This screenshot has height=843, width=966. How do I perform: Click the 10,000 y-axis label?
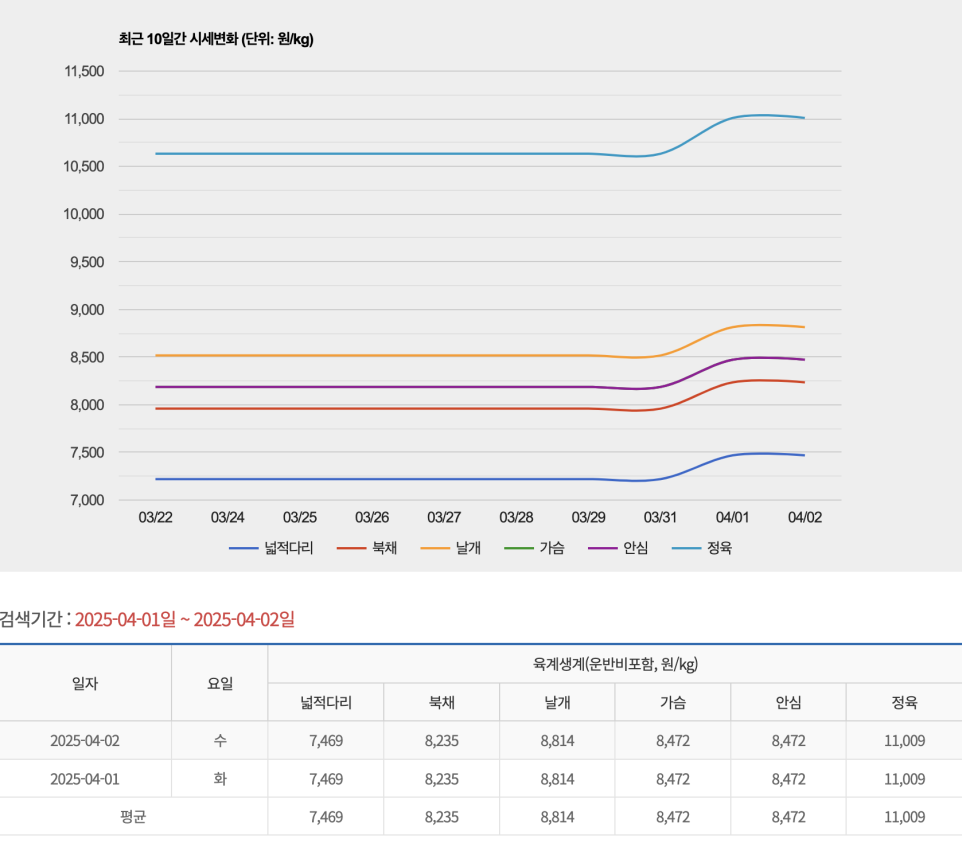tap(84, 214)
